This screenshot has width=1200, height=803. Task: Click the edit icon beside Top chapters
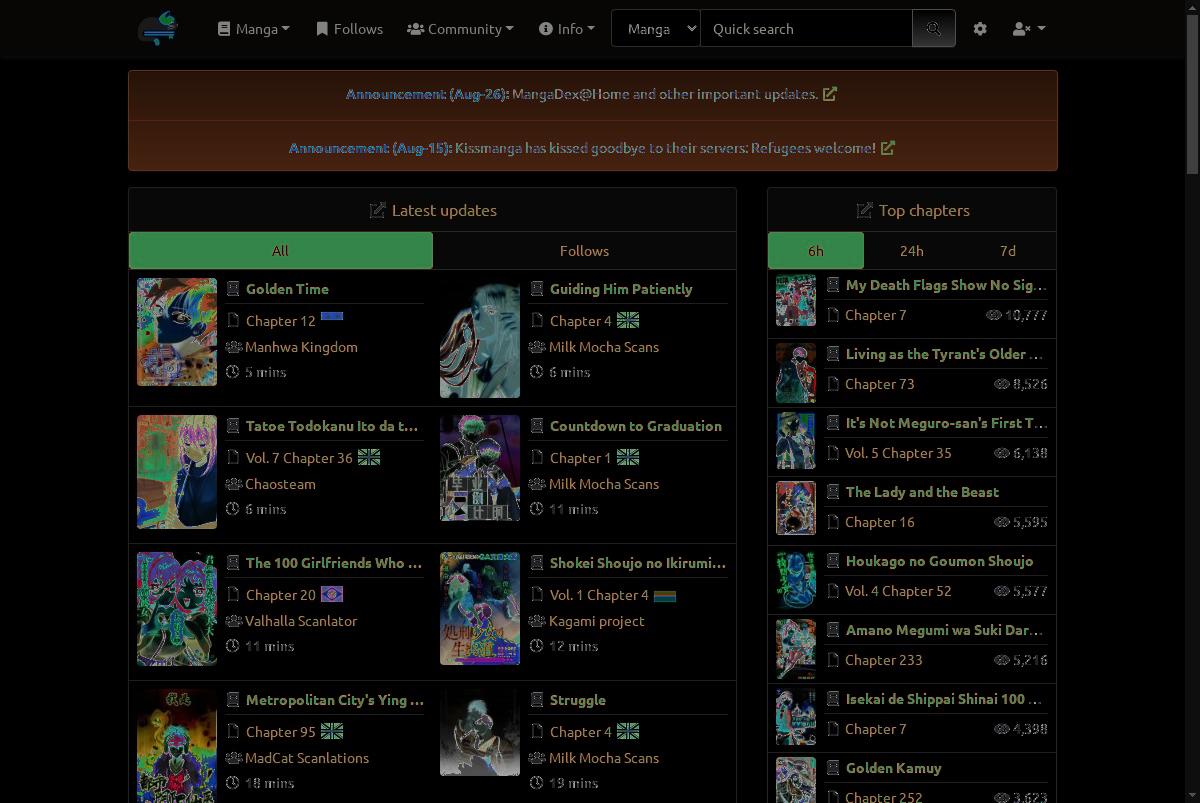(x=864, y=210)
